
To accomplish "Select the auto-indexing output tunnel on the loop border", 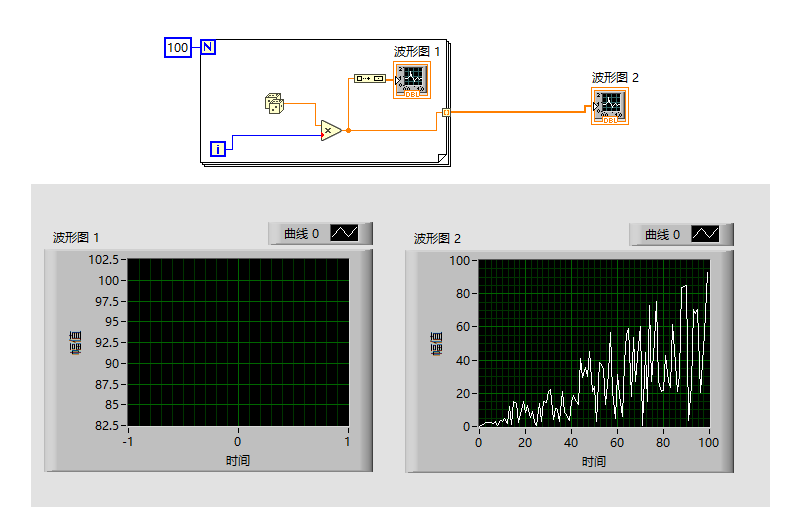I will pyautogui.click(x=446, y=113).
